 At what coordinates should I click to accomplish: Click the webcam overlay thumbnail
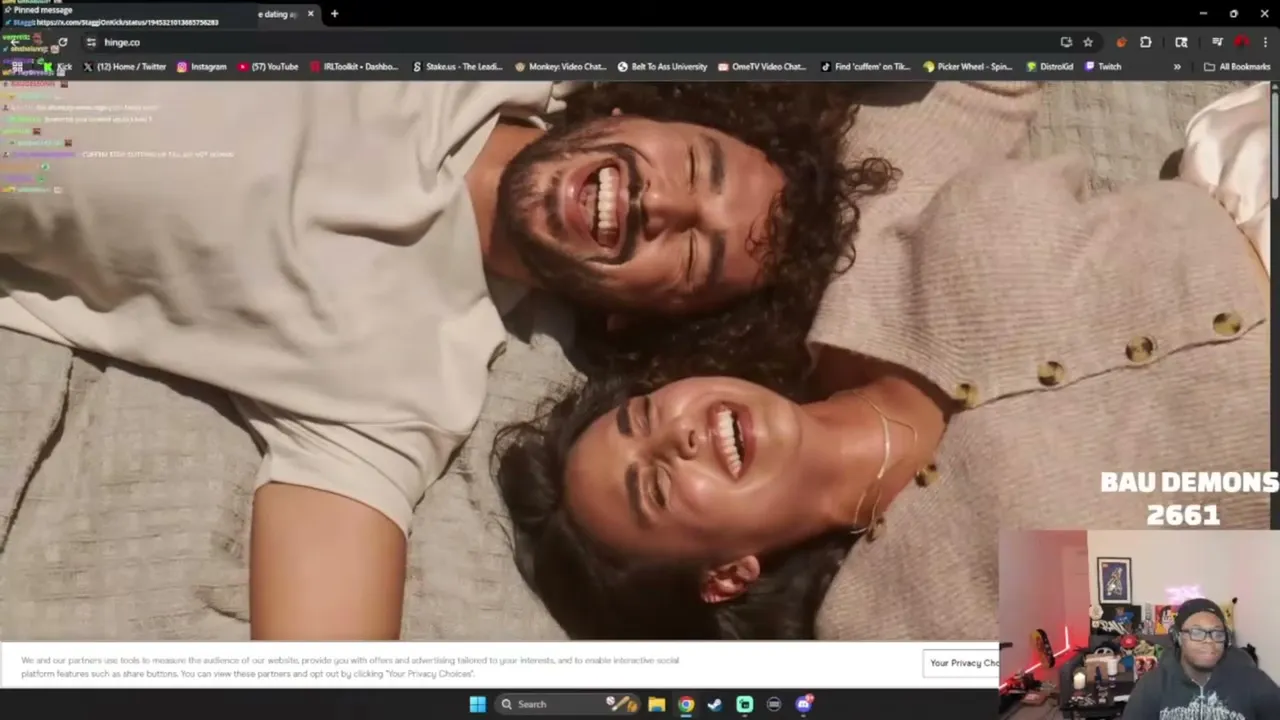coord(1139,625)
